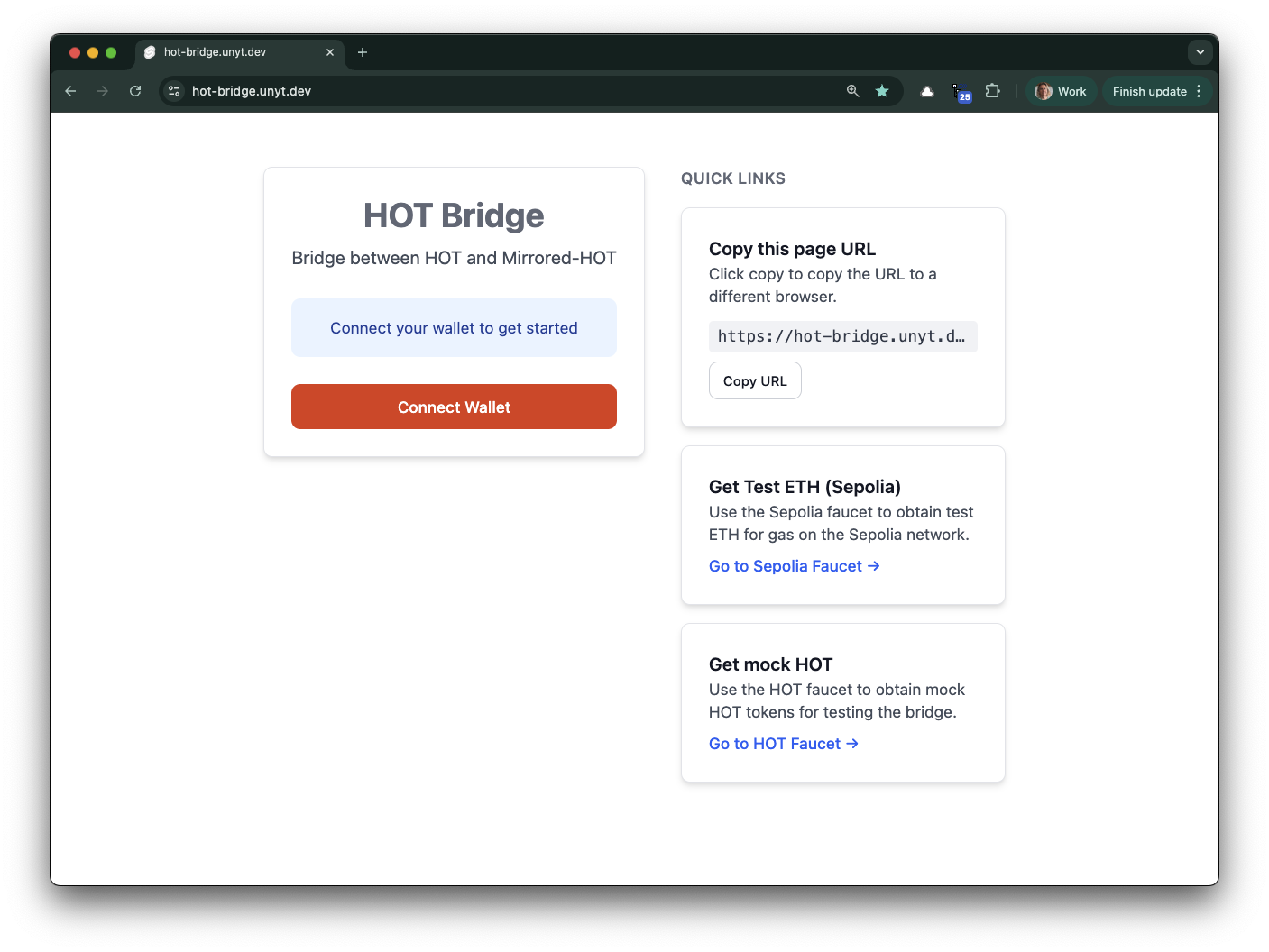The image size is (1269, 952).
Task: Expand the truncated page URL field
Action: 842,336
